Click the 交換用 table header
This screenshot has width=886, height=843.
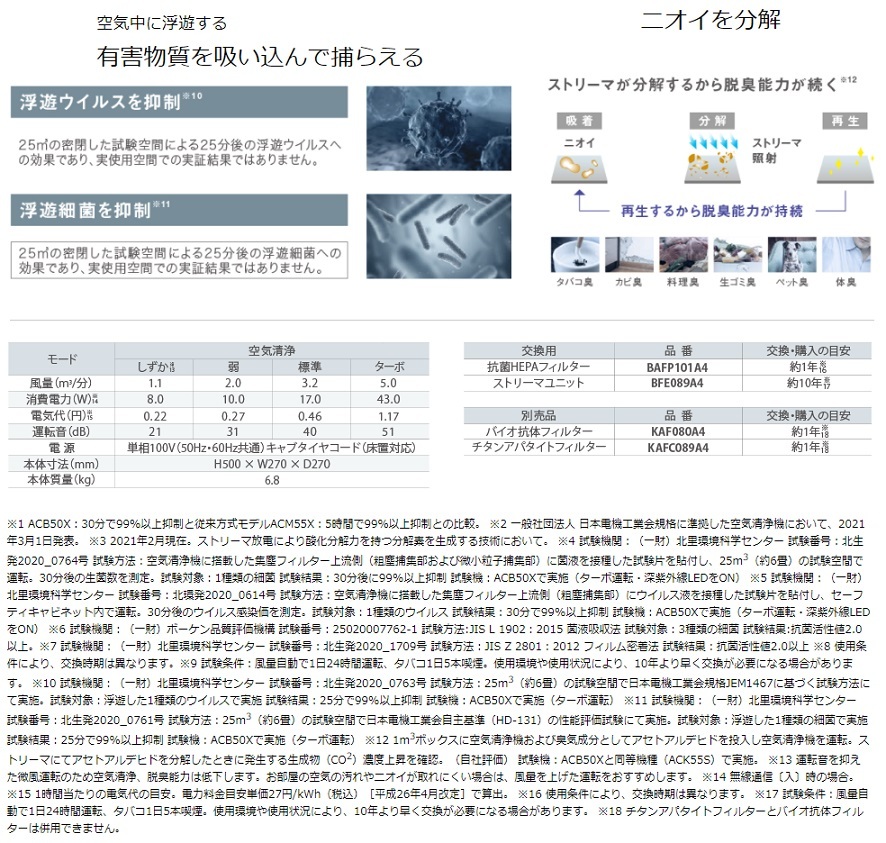tap(538, 351)
